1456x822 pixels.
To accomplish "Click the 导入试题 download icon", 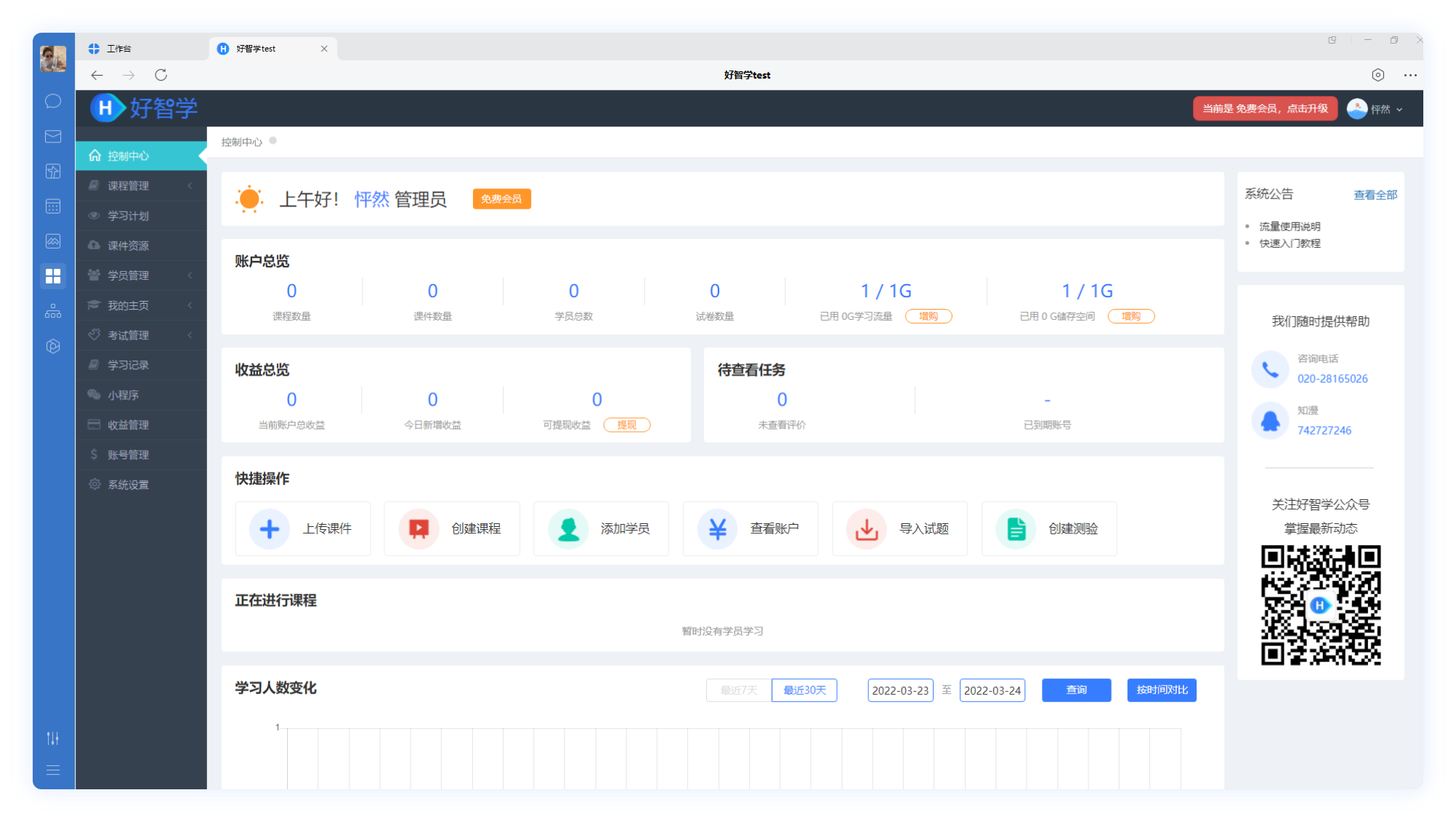I will coord(866,528).
